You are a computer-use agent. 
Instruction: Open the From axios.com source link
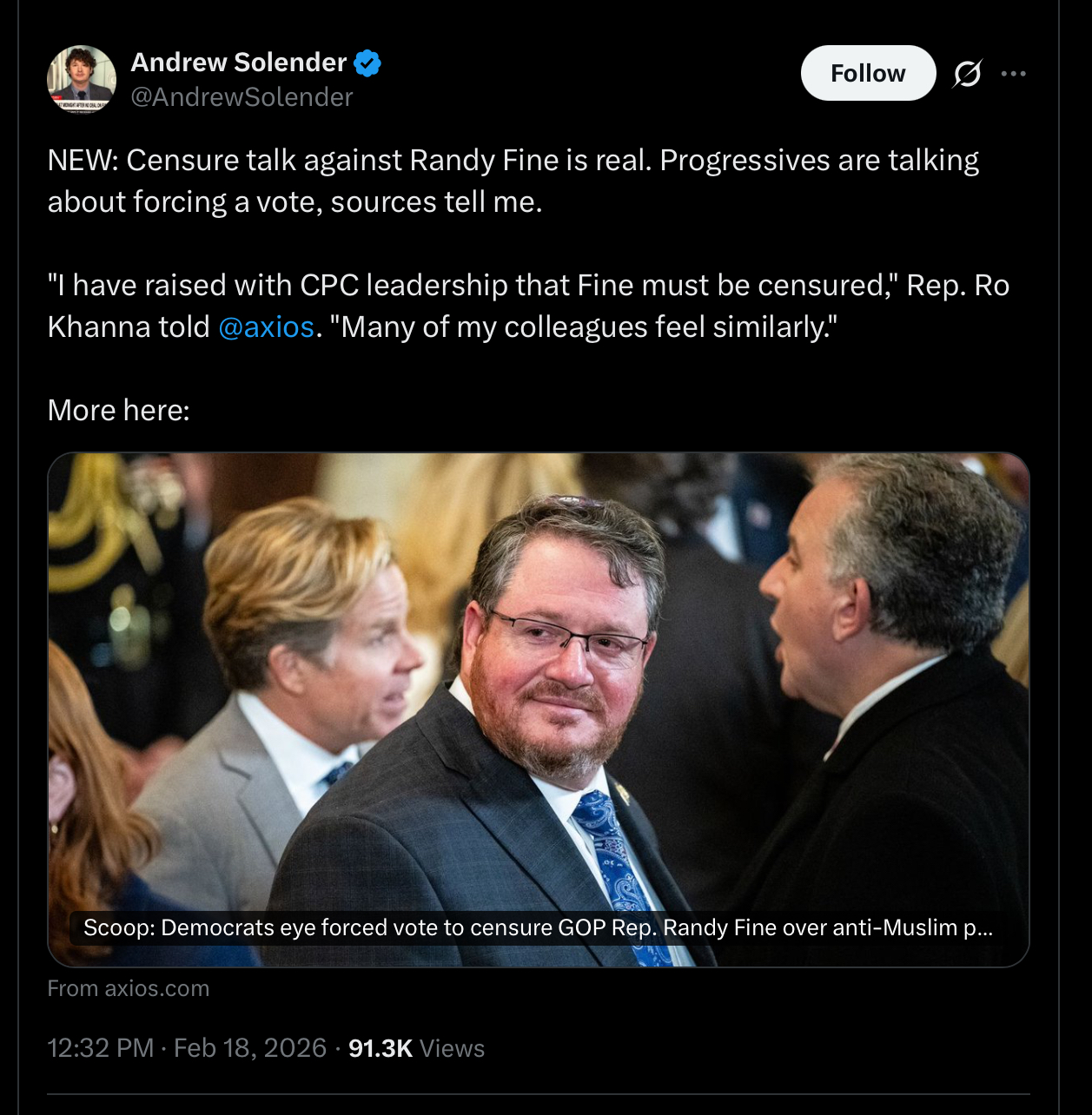click(x=129, y=988)
